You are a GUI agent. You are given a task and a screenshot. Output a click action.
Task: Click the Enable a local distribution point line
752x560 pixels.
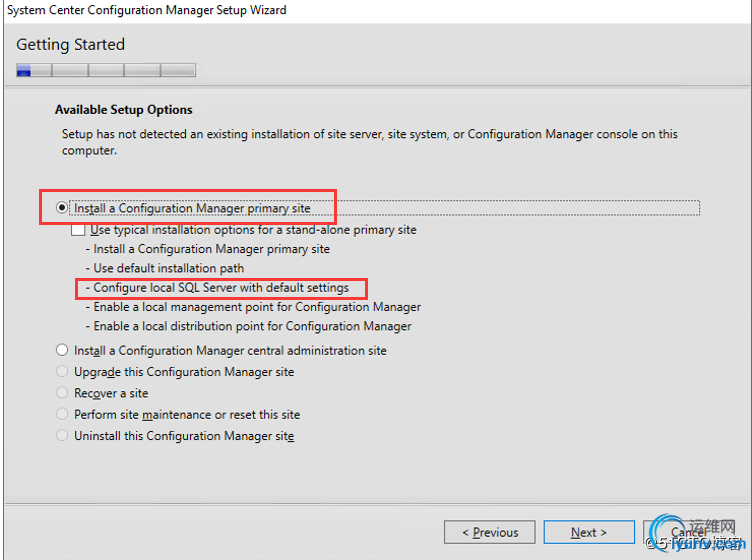point(248,326)
